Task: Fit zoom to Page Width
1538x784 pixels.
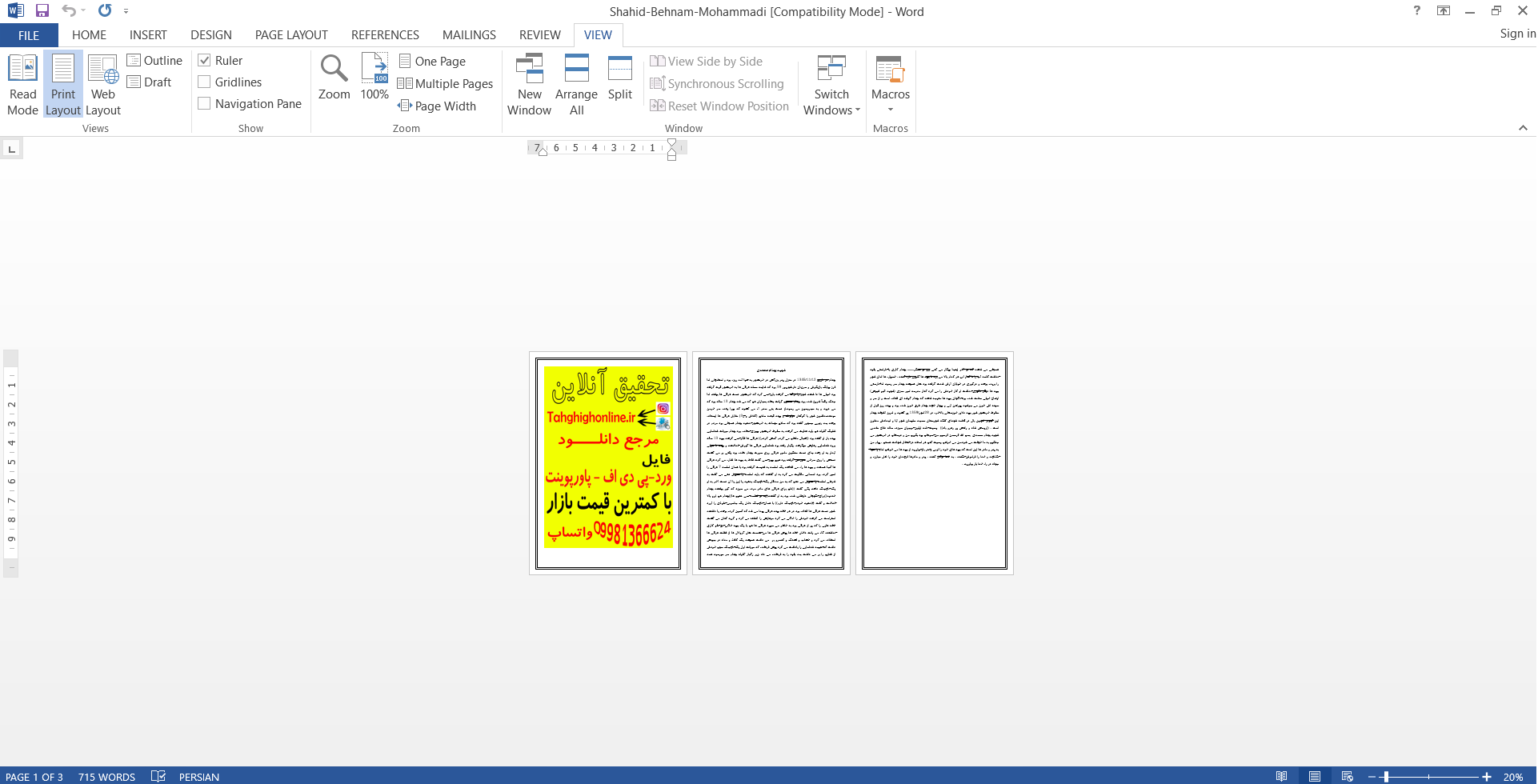Action: [x=437, y=106]
